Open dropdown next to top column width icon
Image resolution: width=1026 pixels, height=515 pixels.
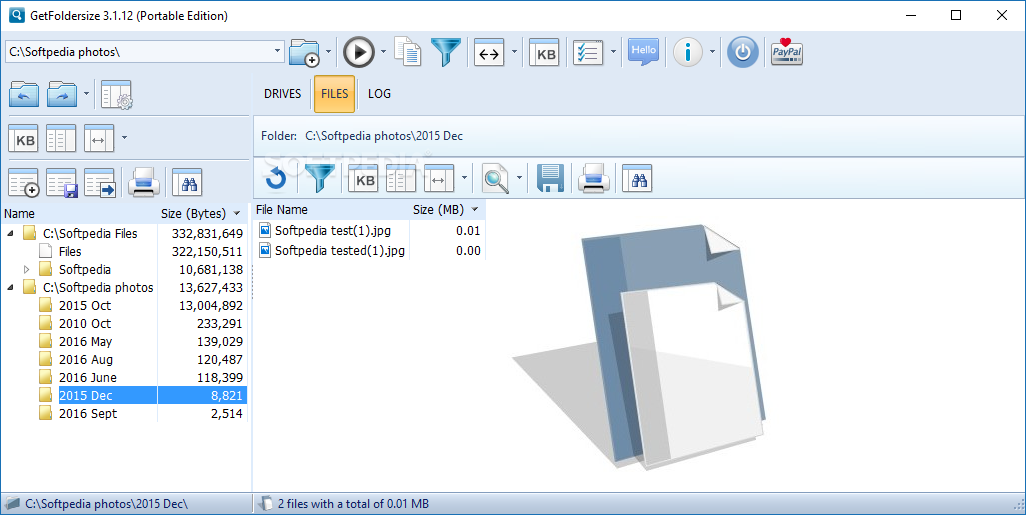(x=514, y=52)
